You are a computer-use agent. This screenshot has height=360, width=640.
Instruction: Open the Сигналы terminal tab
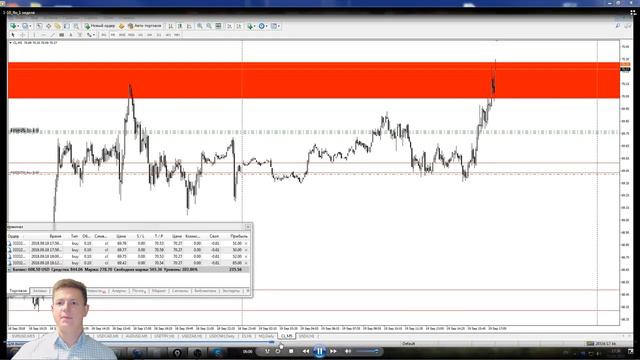(180, 291)
